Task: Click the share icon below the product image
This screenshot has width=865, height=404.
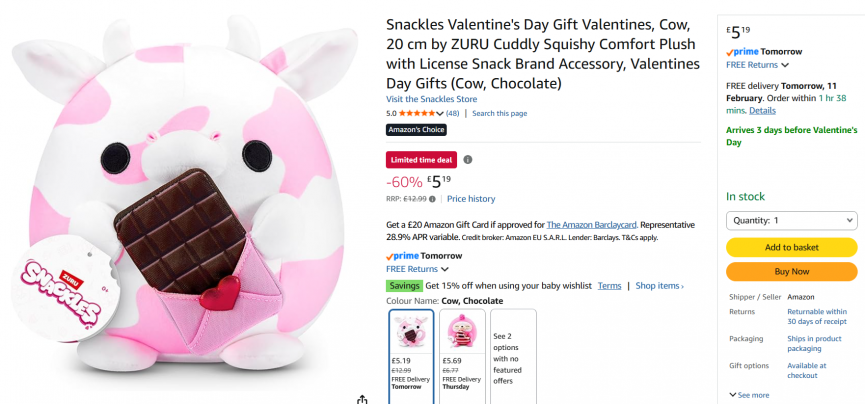Action: (362, 398)
